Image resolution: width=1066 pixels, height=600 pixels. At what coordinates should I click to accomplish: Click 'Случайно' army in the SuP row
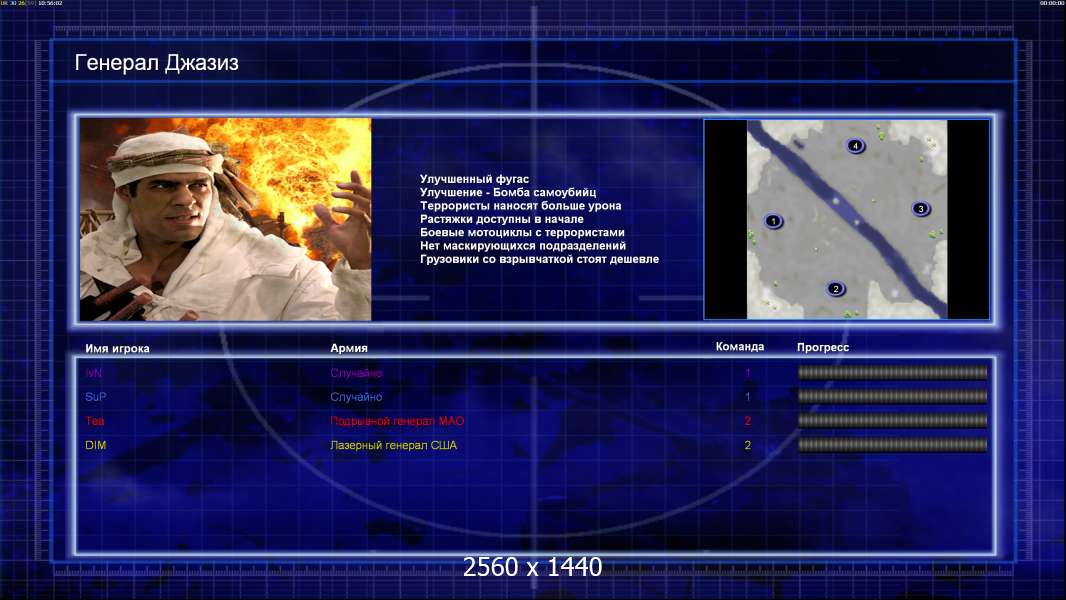[356, 397]
